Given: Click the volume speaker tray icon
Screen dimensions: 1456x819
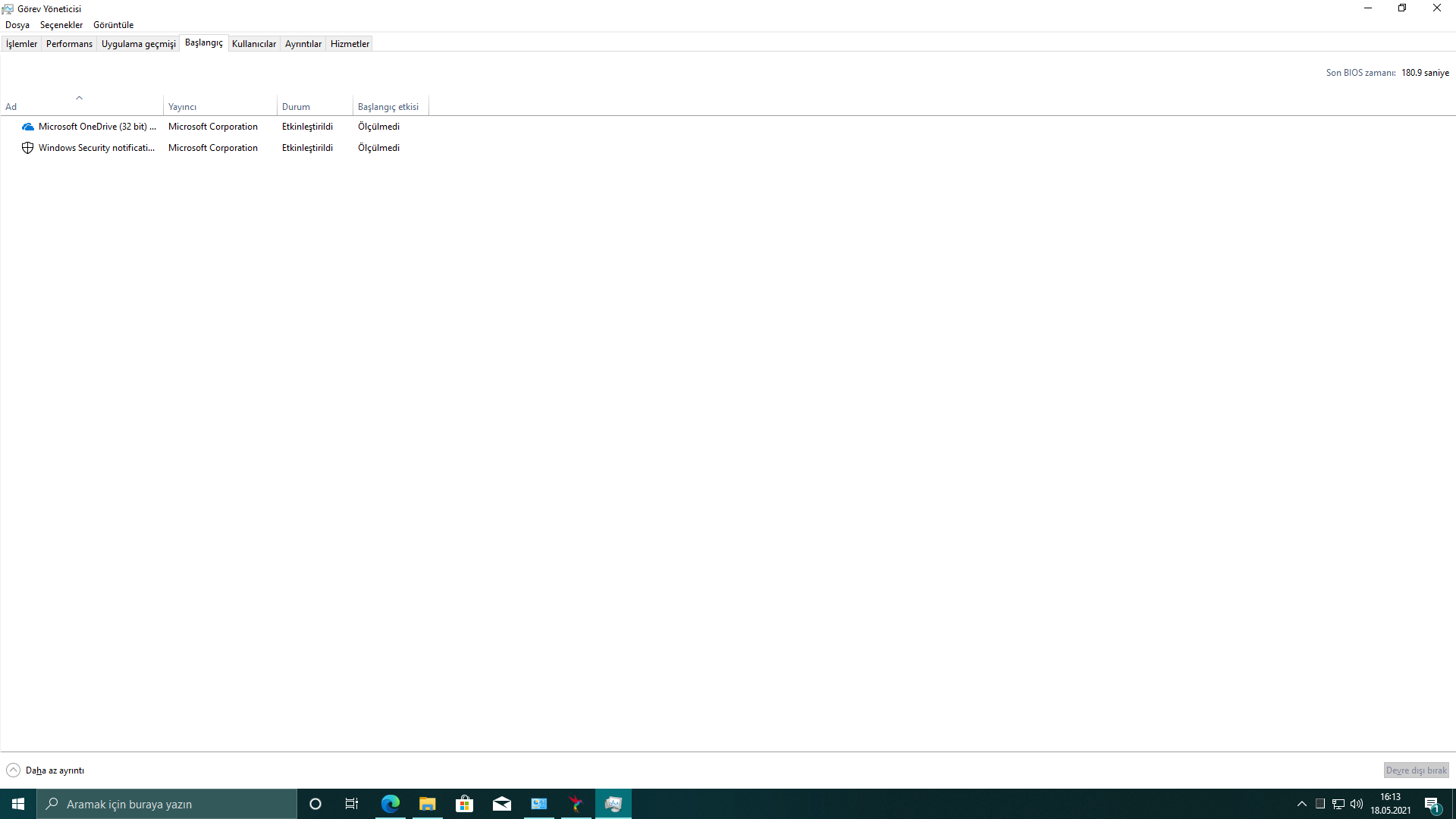Looking at the screenshot, I should point(1357,804).
